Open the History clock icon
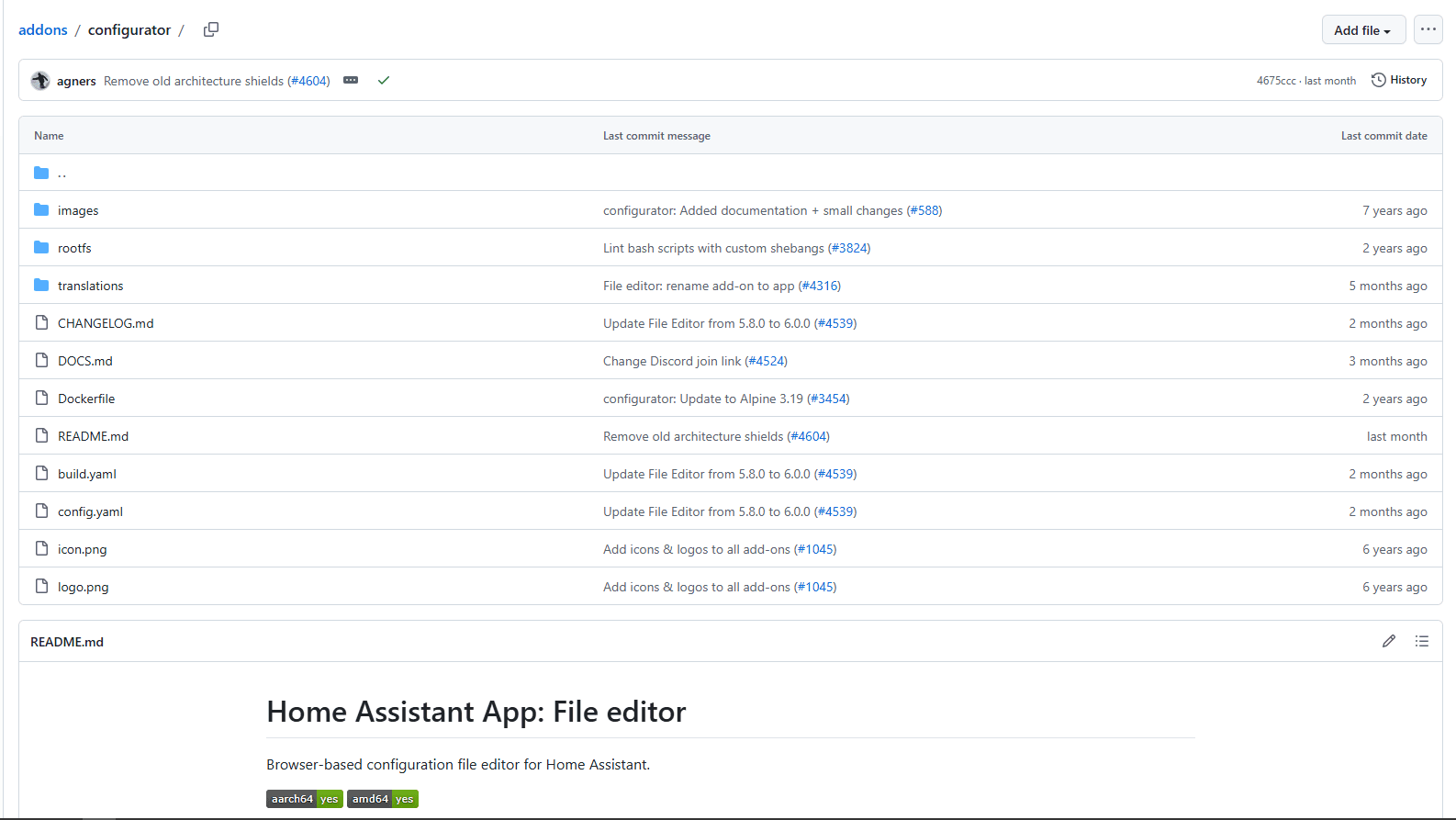1456x820 pixels. coord(1379,80)
